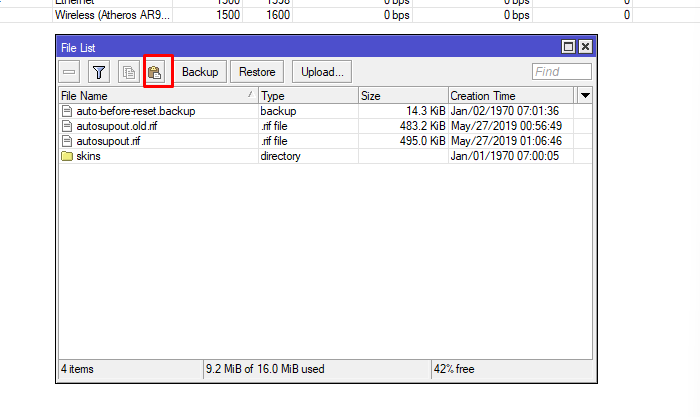Select the auto-before-reset.backup file icon
700x417 pixels.
pos(67,111)
